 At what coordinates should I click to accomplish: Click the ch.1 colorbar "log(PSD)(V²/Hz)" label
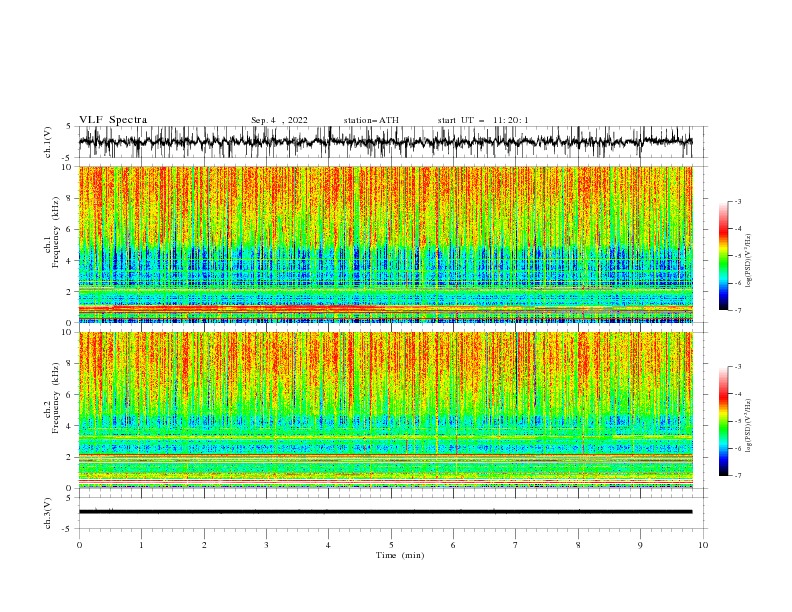[750, 261]
